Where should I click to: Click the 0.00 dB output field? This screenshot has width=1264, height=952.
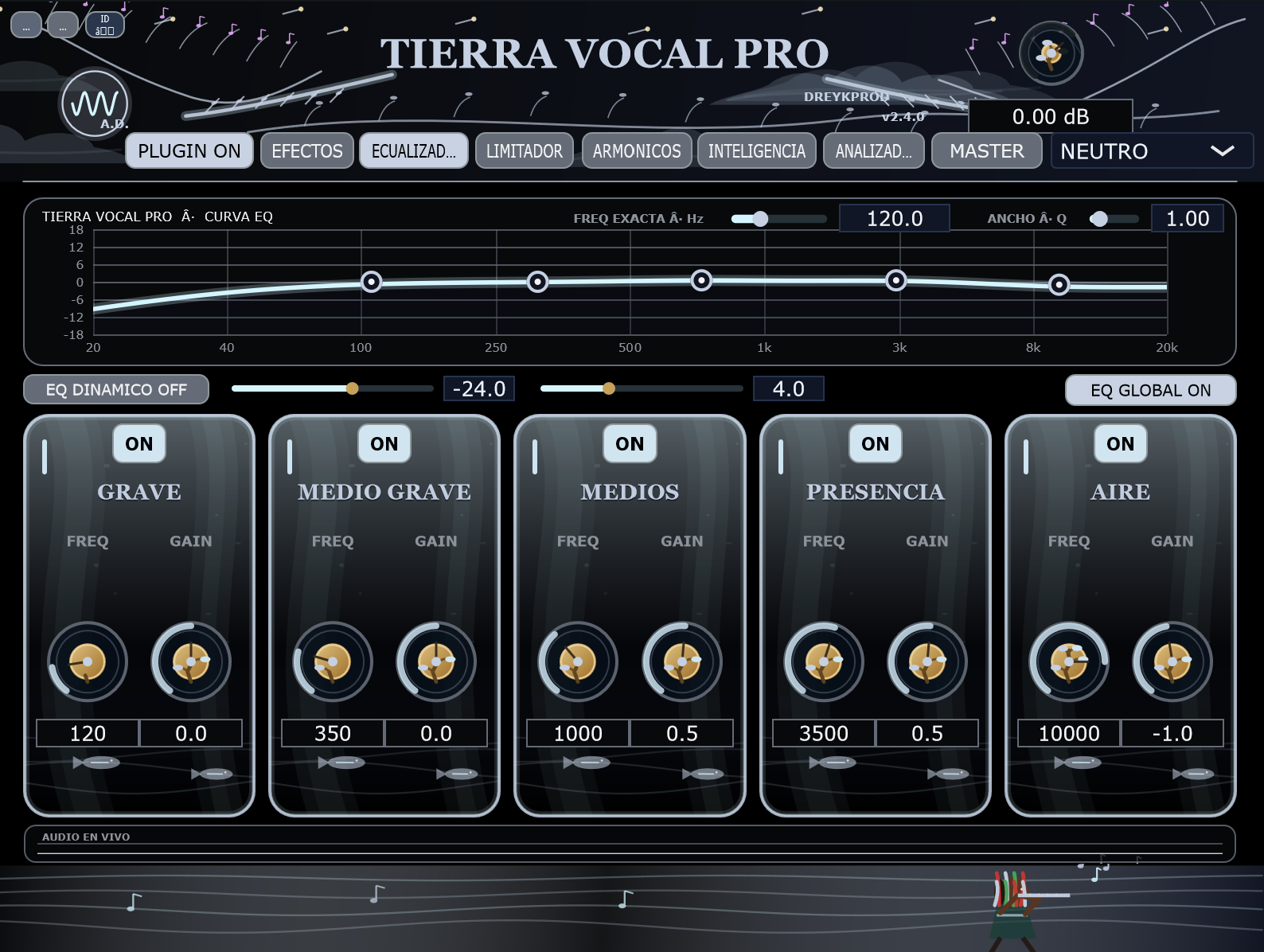tap(1051, 117)
